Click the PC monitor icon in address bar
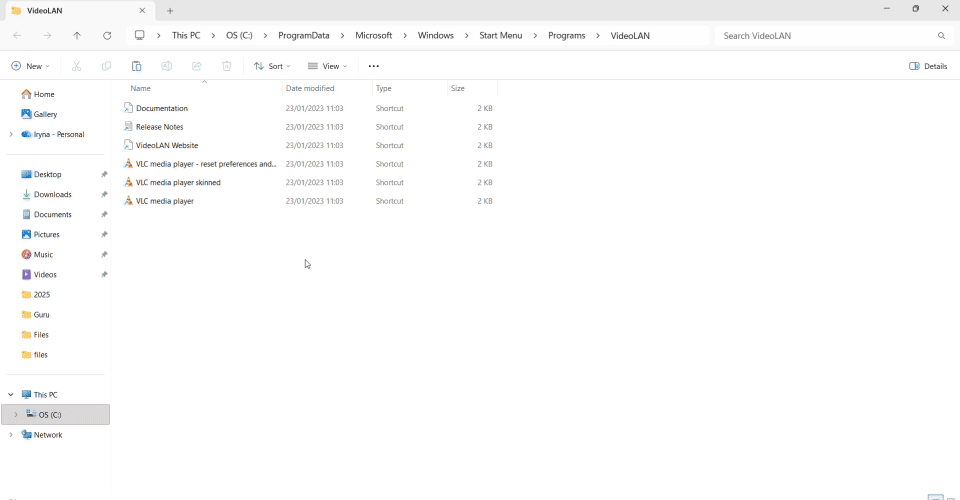This screenshot has width=960, height=500. pyautogui.click(x=140, y=35)
